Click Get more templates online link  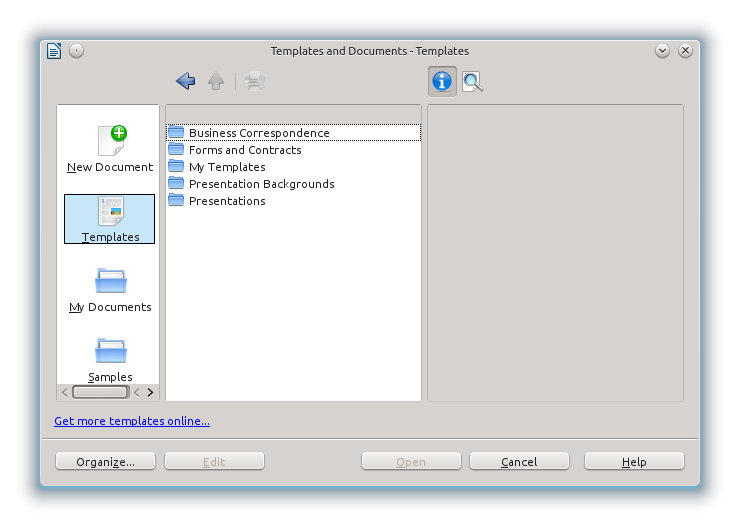click(x=132, y=421)
